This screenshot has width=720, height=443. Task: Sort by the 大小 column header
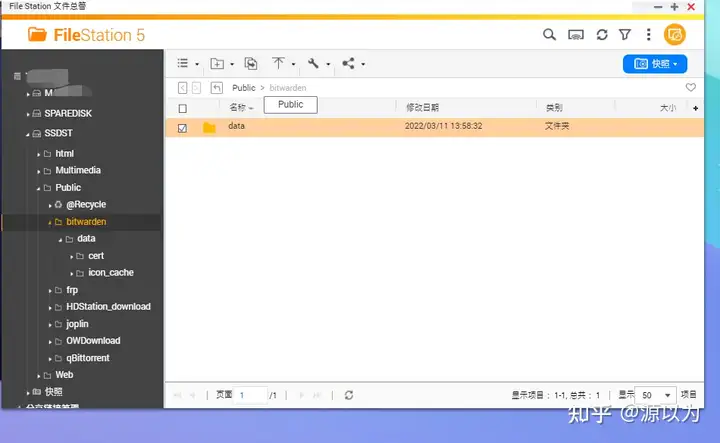(x=668, y=107)
